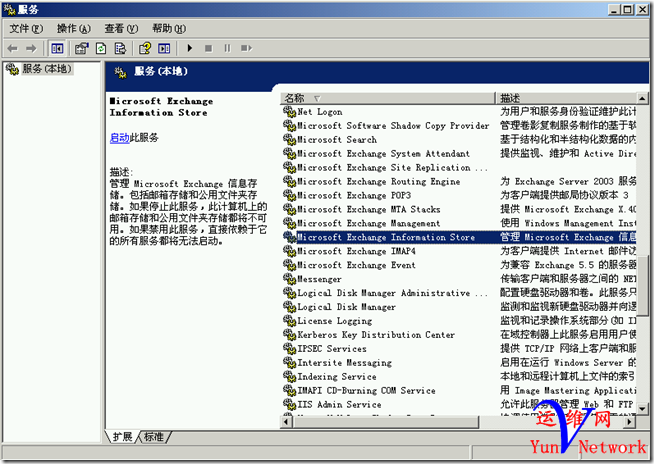654x464 pixels.
Task: Click icon beside Kerberos Key Distribution Center
Action: point(289,335)
